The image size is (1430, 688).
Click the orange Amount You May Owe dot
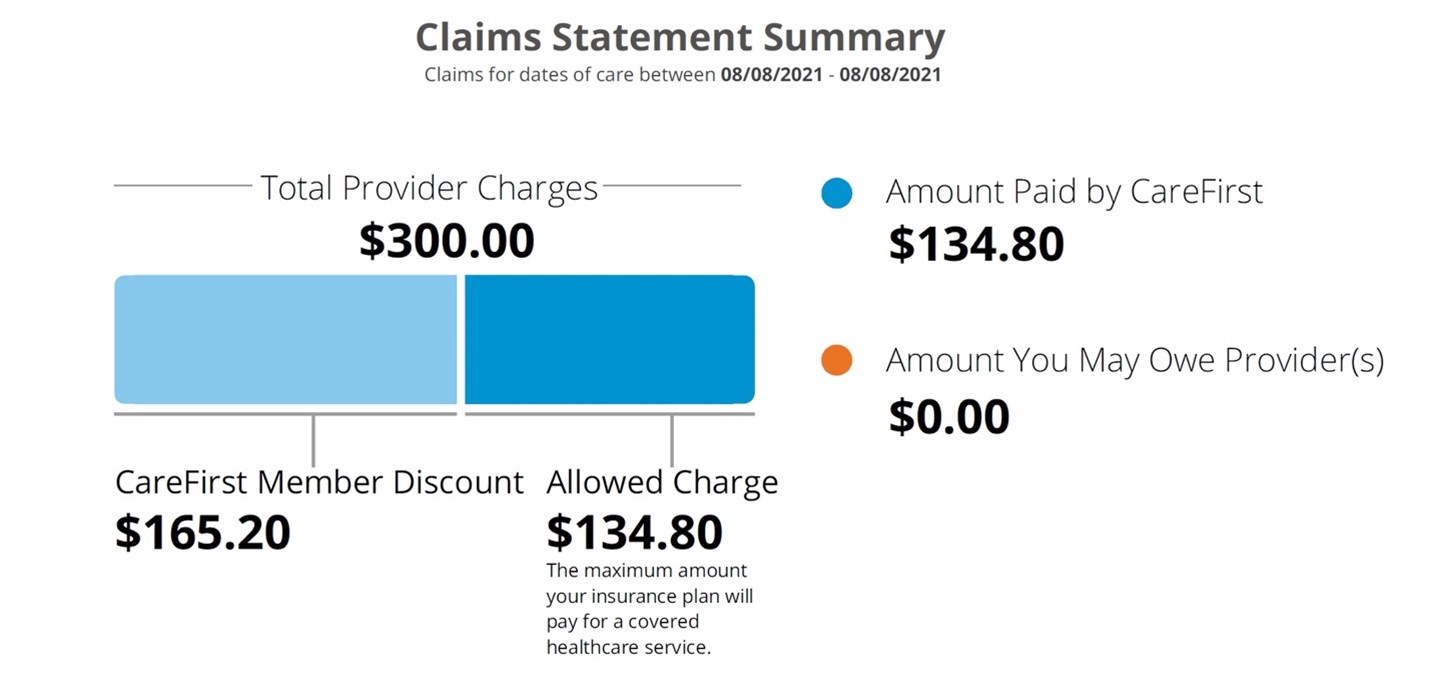point(836,360)
